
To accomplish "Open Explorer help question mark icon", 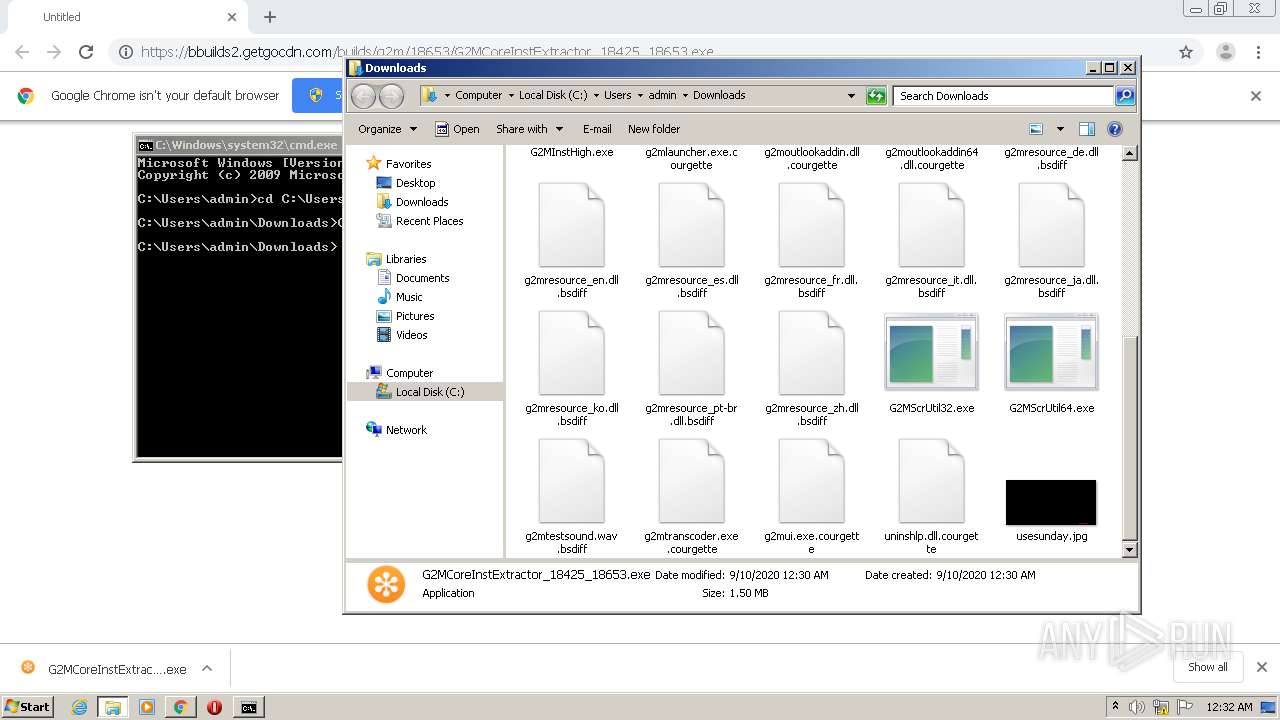I will [1115, 129].
